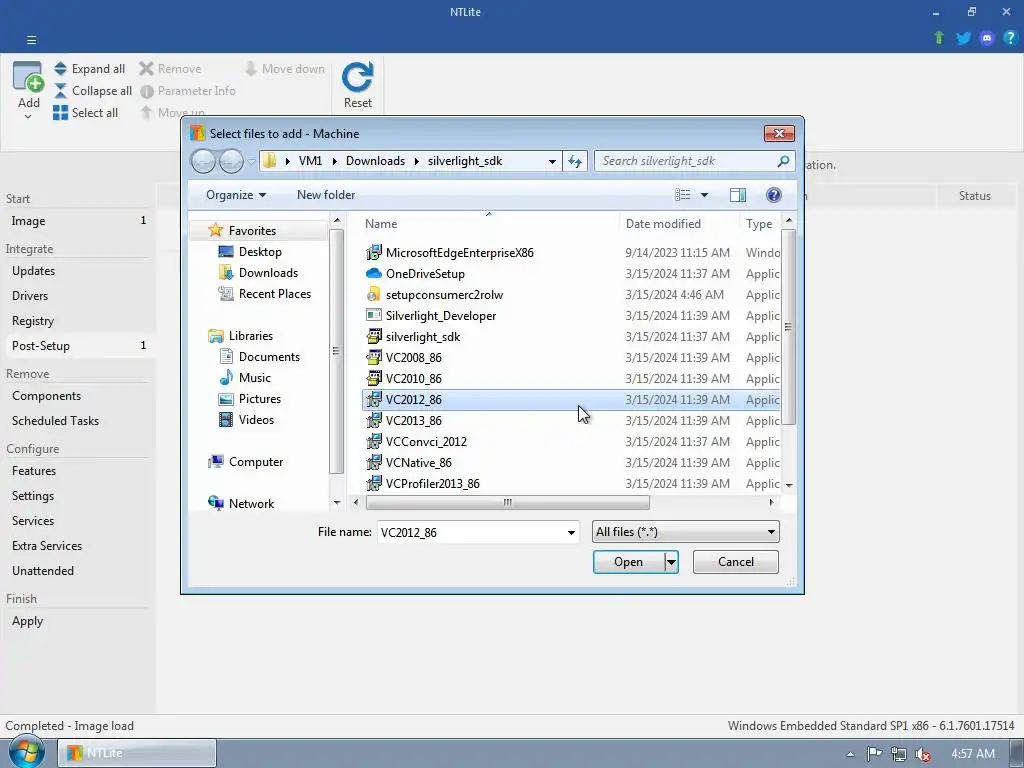The width and height of the screenshot is (1024, 768).
Task: Click the network tray icon
Action: [x=899, y=754]
